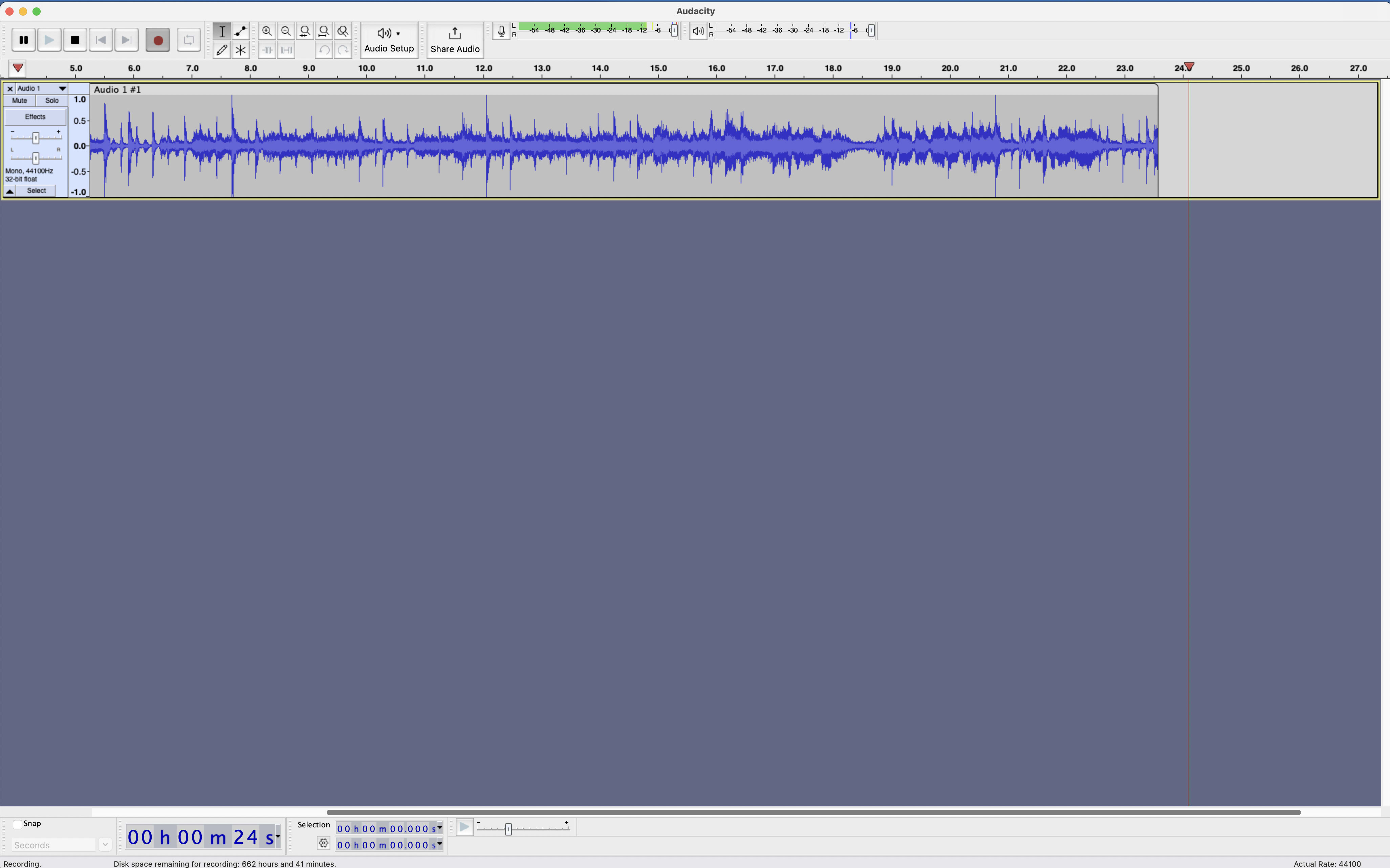Open the Audio Setup dropdown
The image size is (1390, 868).
(389, 40)
